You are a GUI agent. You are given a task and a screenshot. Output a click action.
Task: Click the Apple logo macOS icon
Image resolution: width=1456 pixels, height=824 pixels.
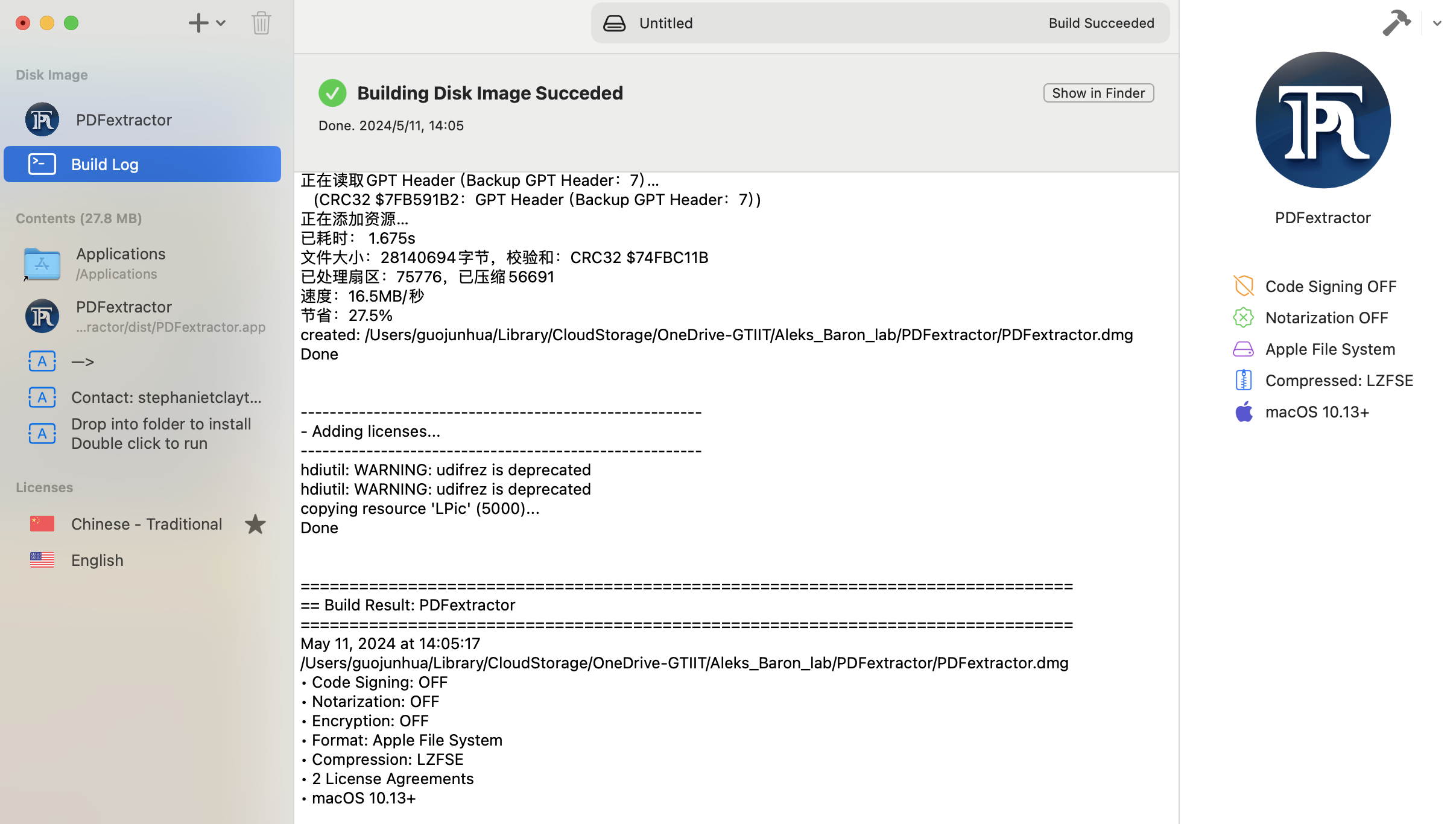pyautogui.click(x=1243, y=411)
